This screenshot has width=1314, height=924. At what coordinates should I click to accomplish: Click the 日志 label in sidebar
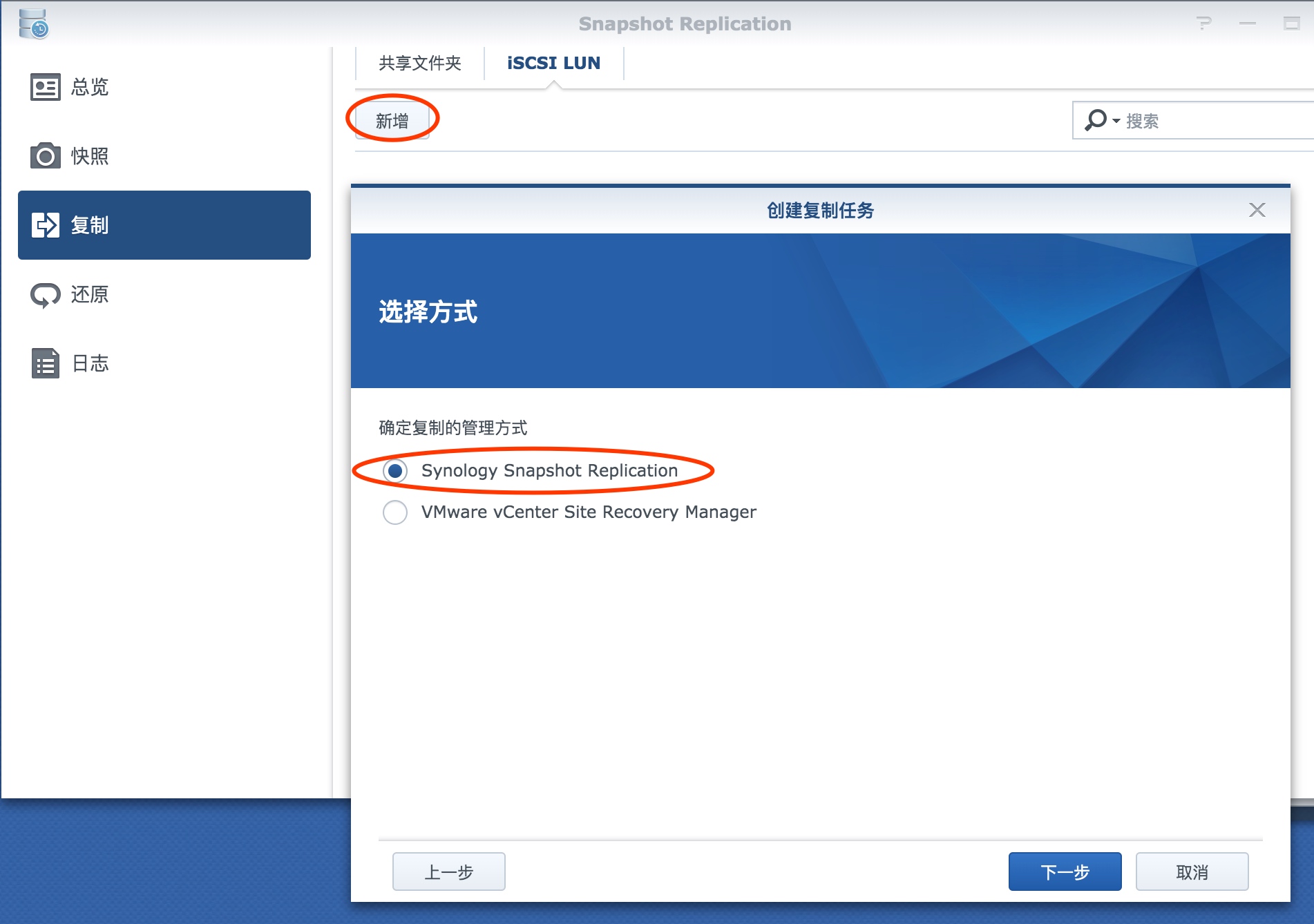tap(90, 363)
